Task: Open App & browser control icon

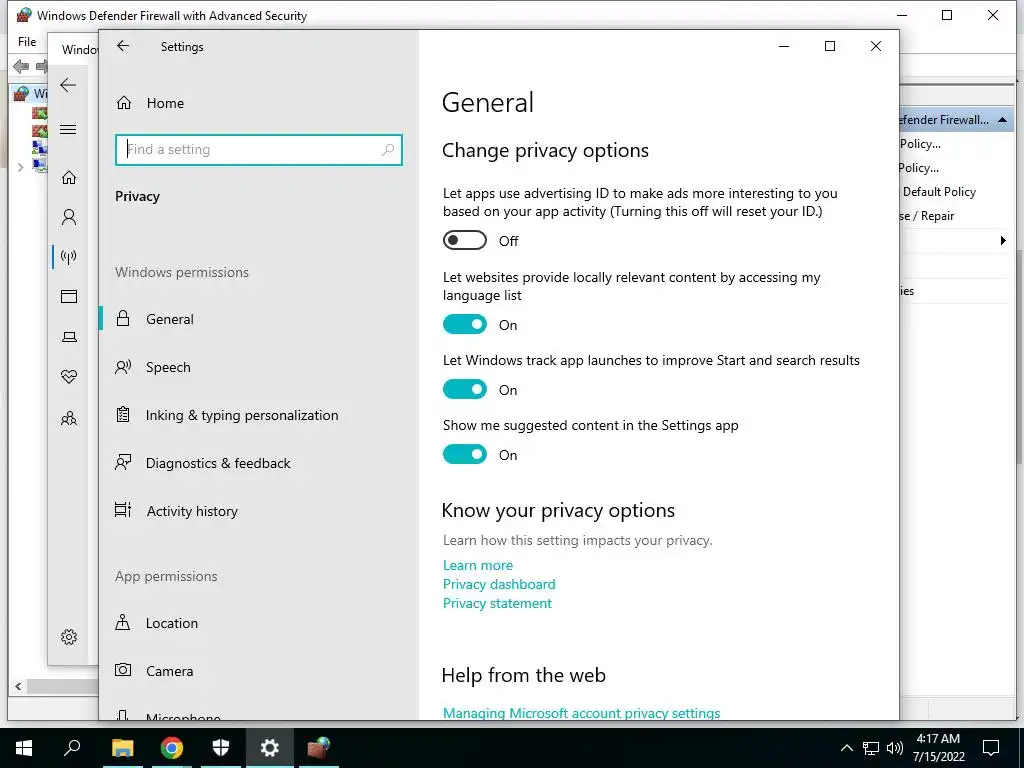Action: [69, 296]
